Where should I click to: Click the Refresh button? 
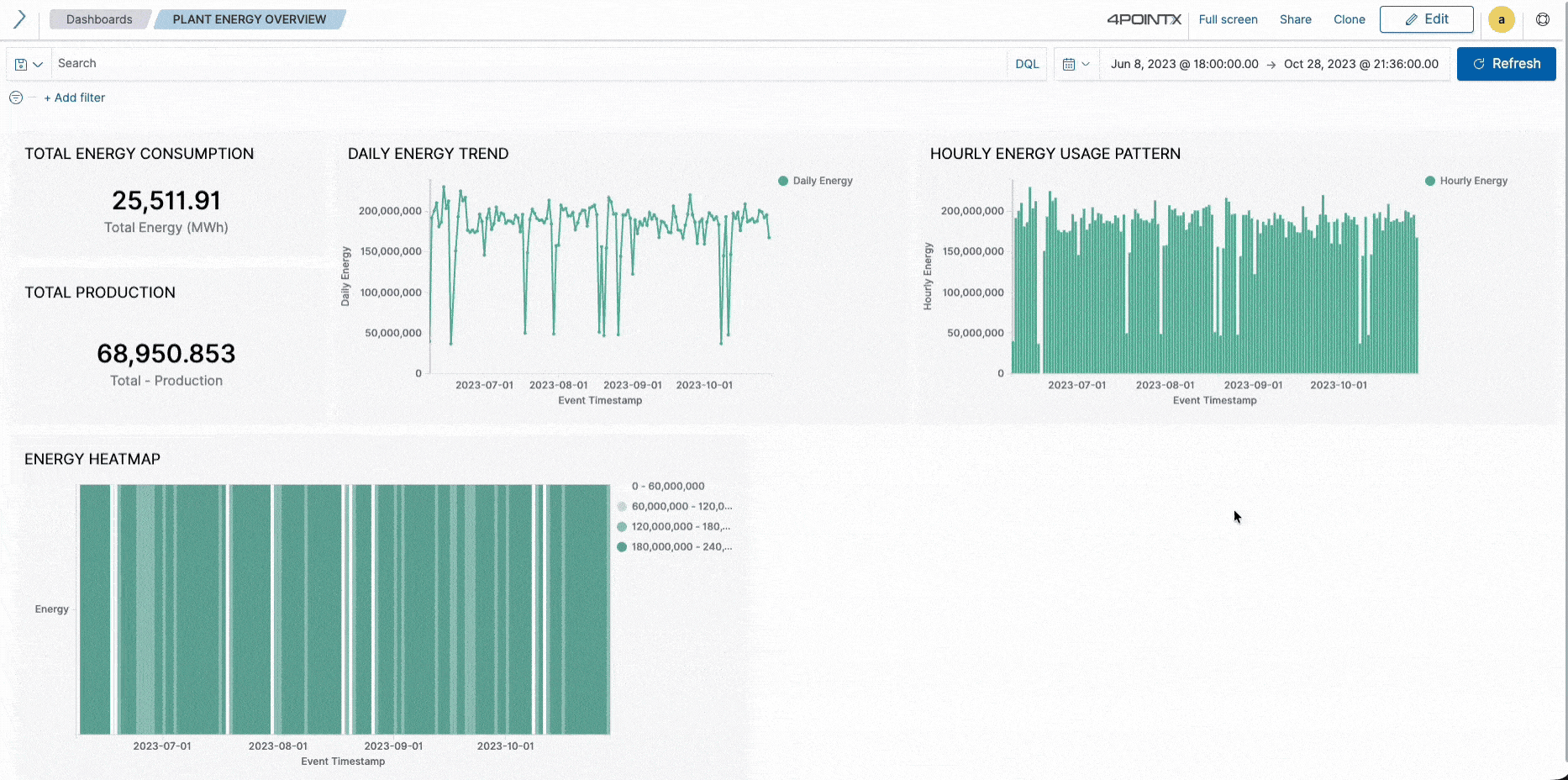1507,63
